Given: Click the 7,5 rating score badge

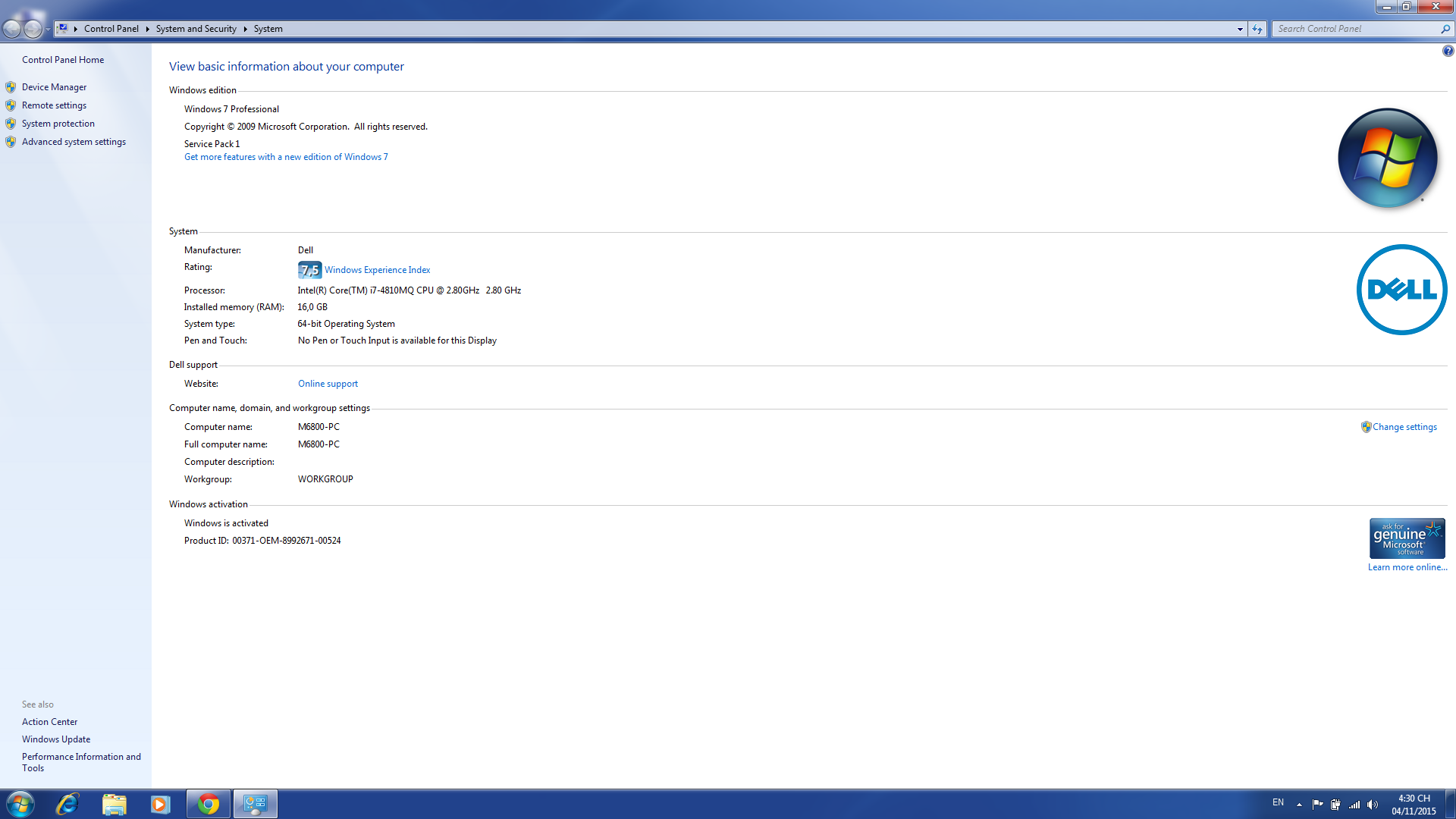Looking at the screenshot, I should coord(309,270).
